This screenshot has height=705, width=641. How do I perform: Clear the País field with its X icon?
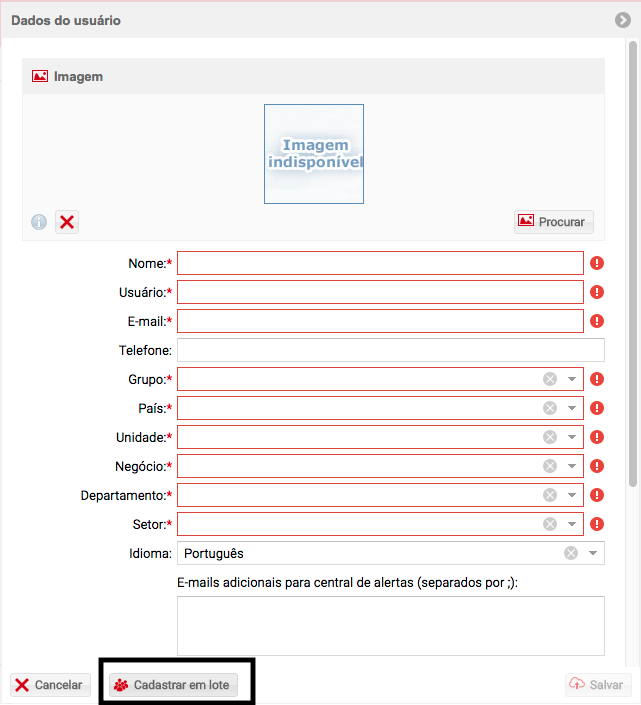[550, 408]
